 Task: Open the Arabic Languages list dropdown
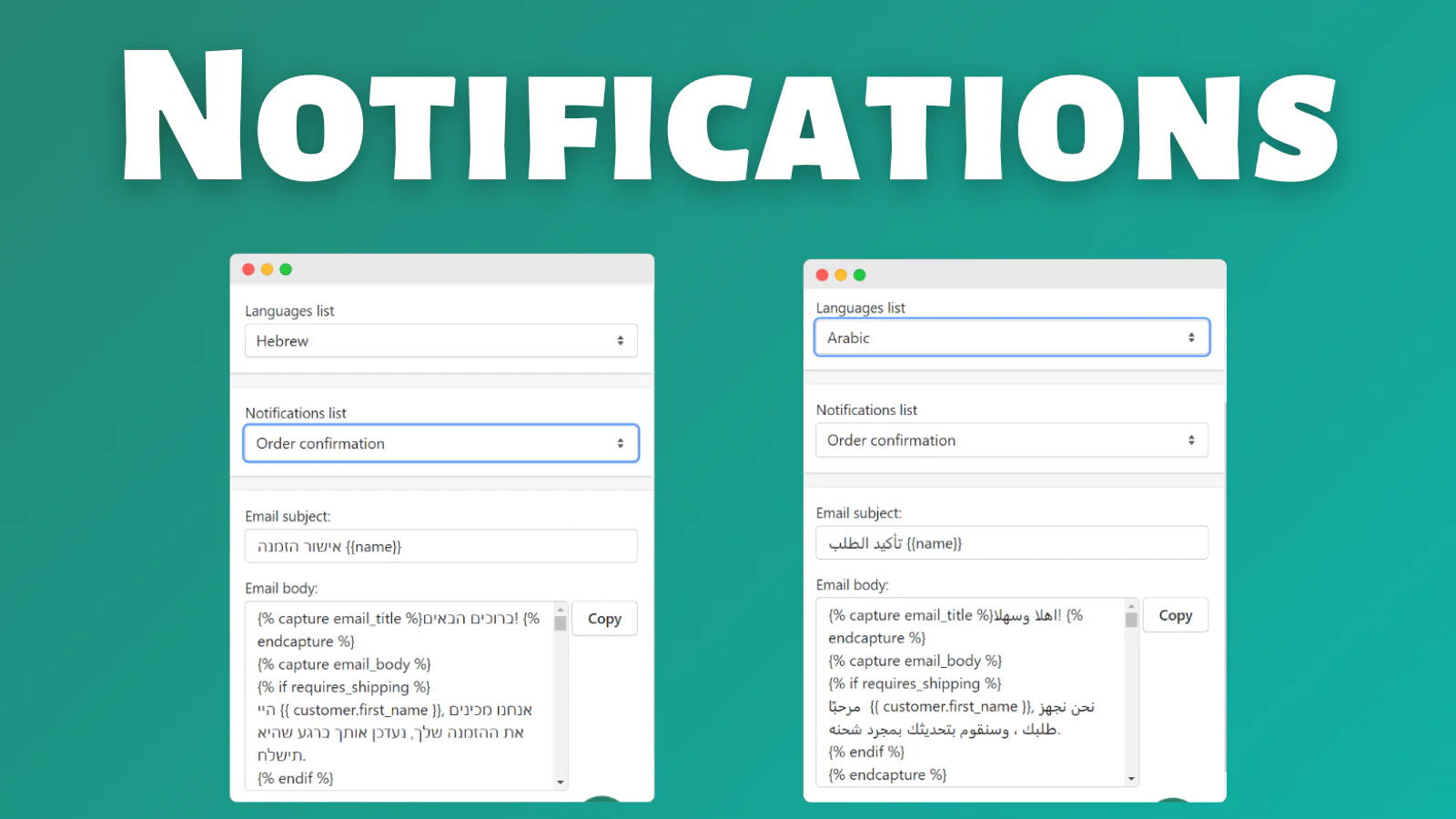click(1011, 337)
